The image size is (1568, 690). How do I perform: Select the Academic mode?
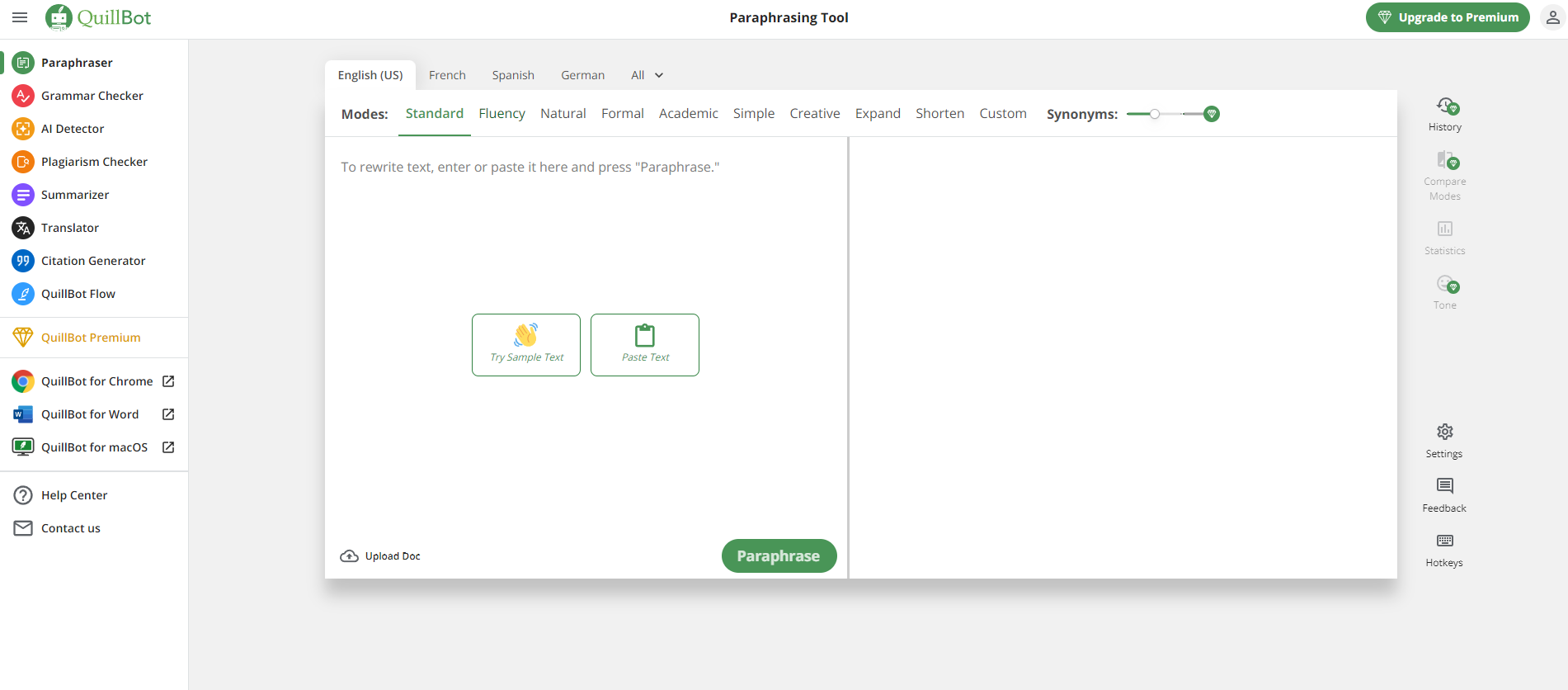coord(689,113)
